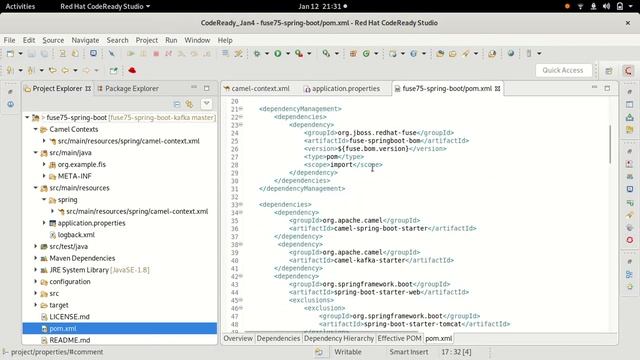
Task: Click the red CodeReady perspective icon at top right
Action: [628, 71]
